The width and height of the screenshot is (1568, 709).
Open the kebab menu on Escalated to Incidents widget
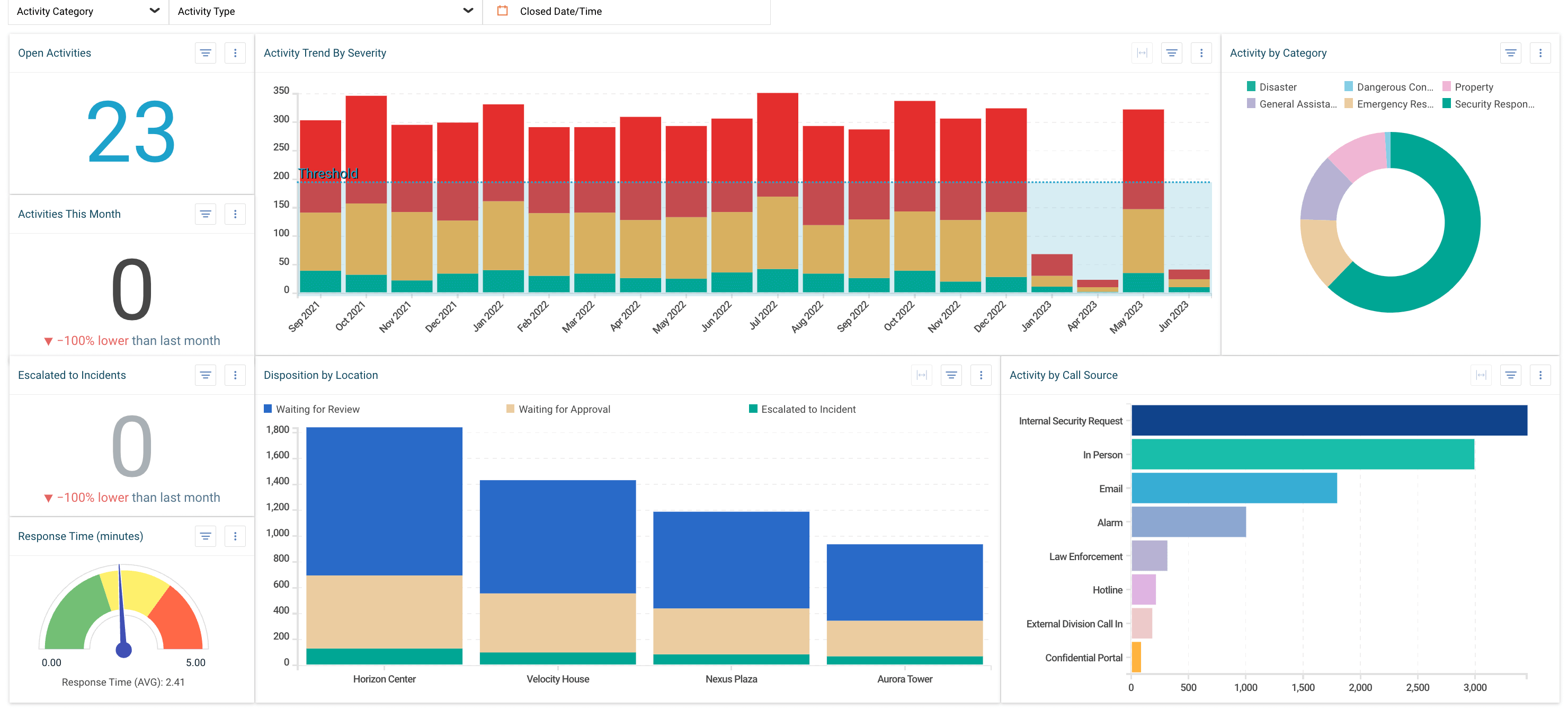(x=236, y=375)
